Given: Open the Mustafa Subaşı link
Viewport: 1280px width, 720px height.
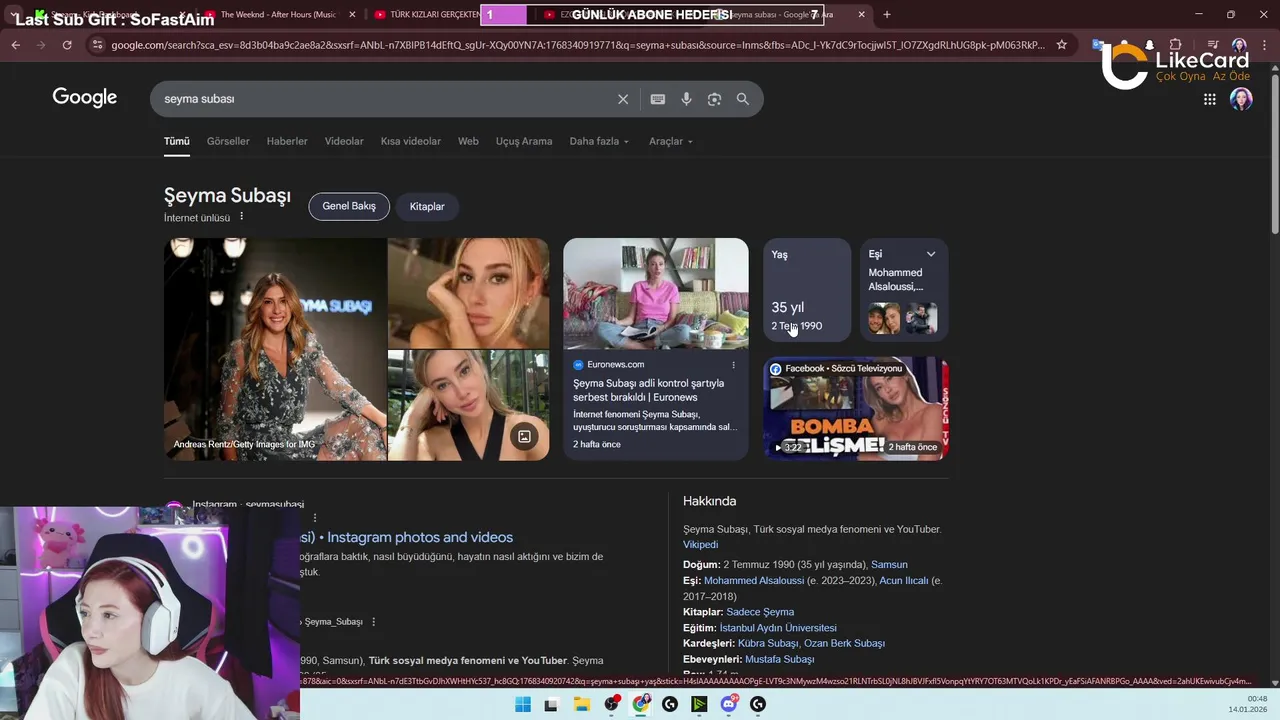Looking at the screenshot, I should [x=779, y=659].
